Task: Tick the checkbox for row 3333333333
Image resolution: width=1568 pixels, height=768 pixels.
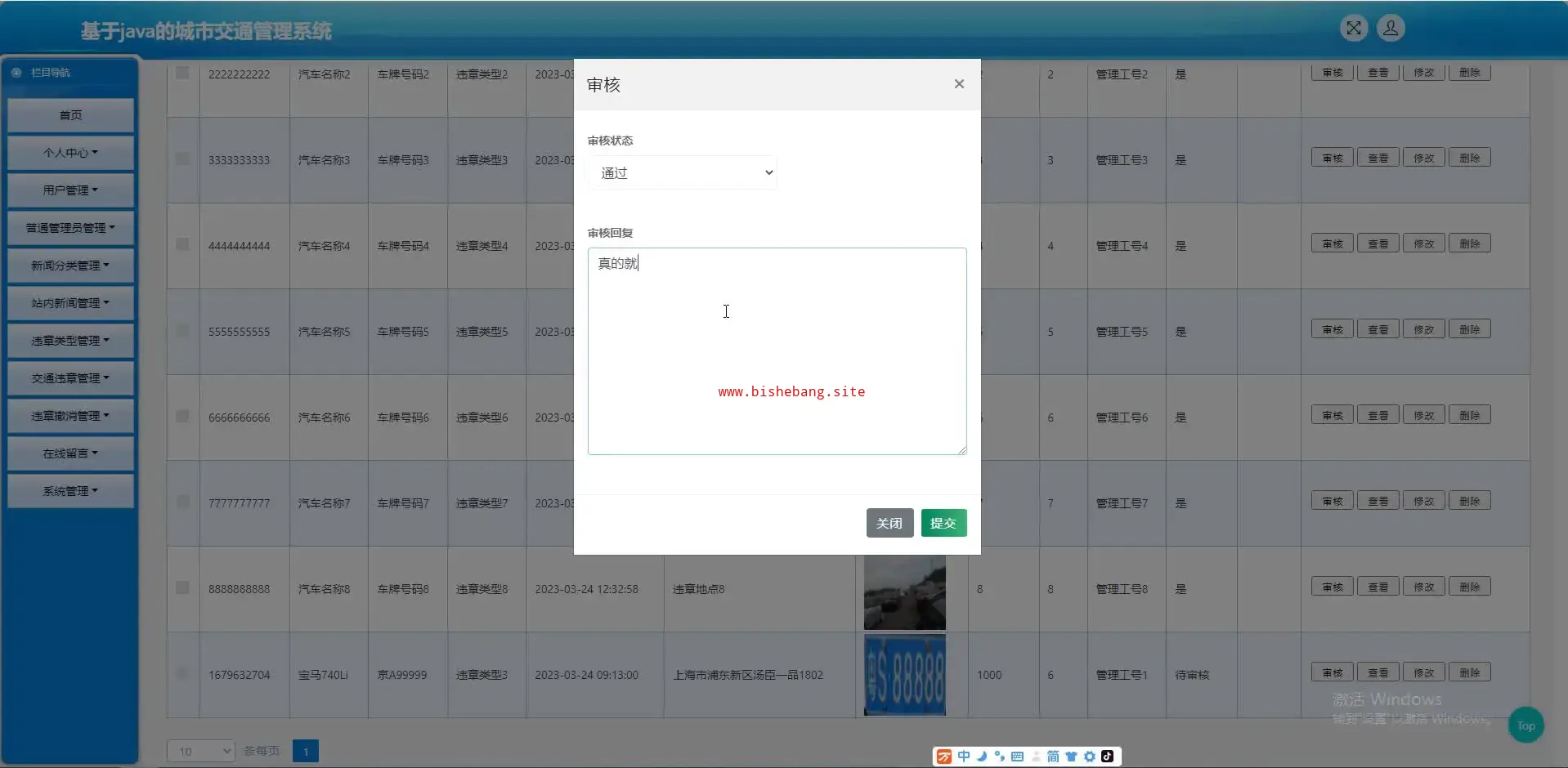Action: click(182, 159)
